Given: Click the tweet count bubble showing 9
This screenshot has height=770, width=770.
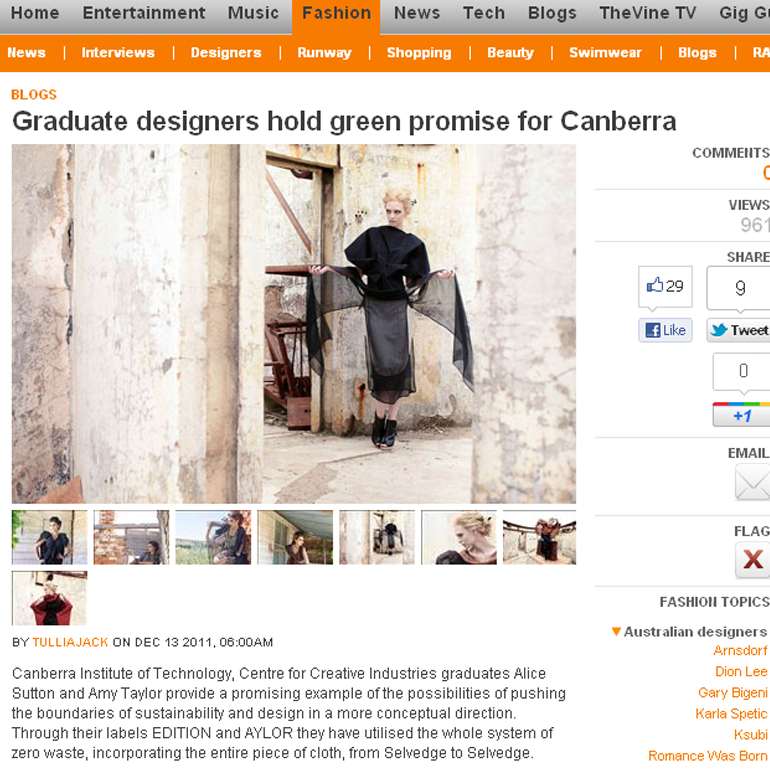Looking at the screenshot, I should tap(739, 288).
